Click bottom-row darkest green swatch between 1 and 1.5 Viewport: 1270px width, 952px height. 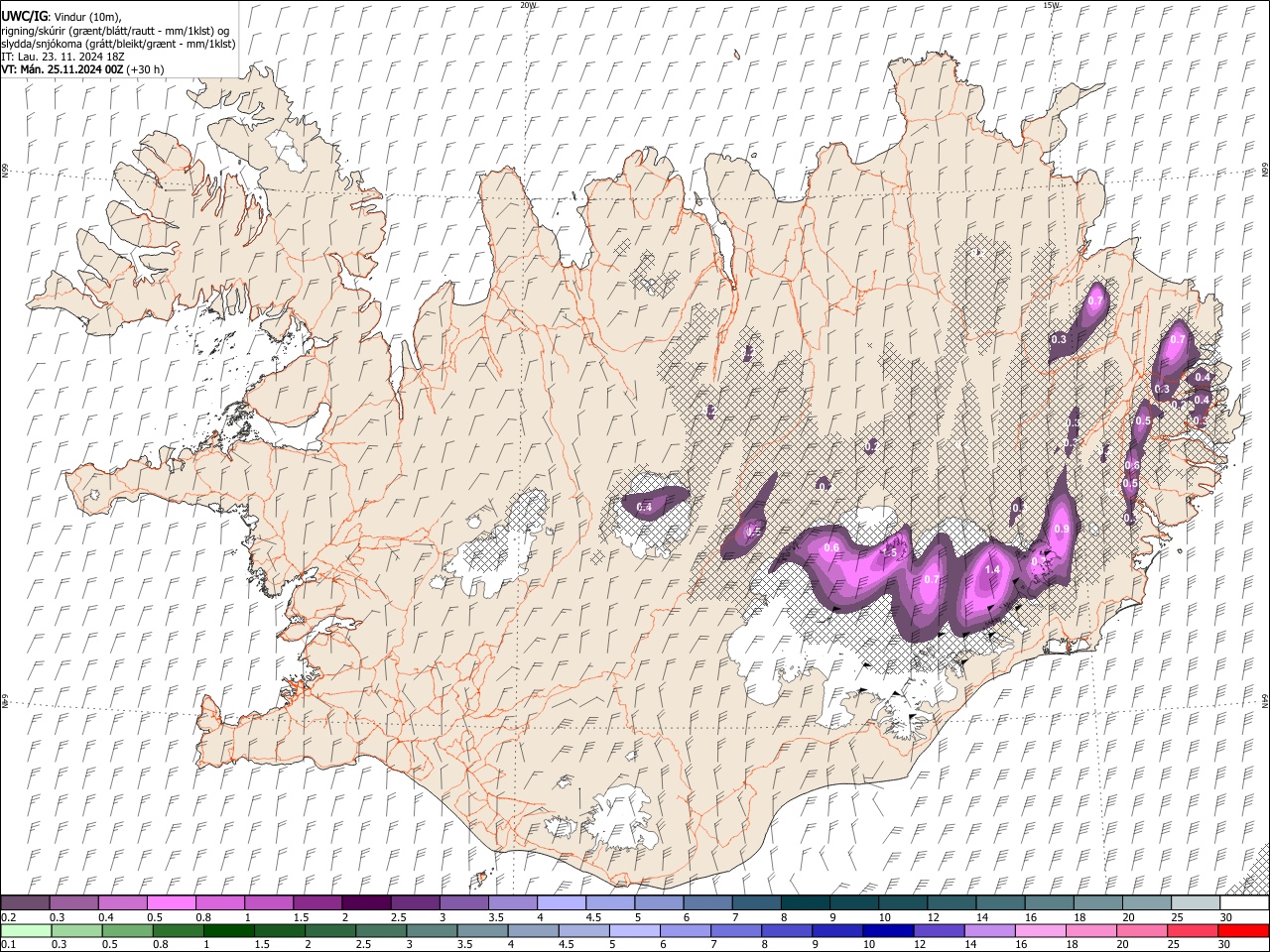click(229, 930)
